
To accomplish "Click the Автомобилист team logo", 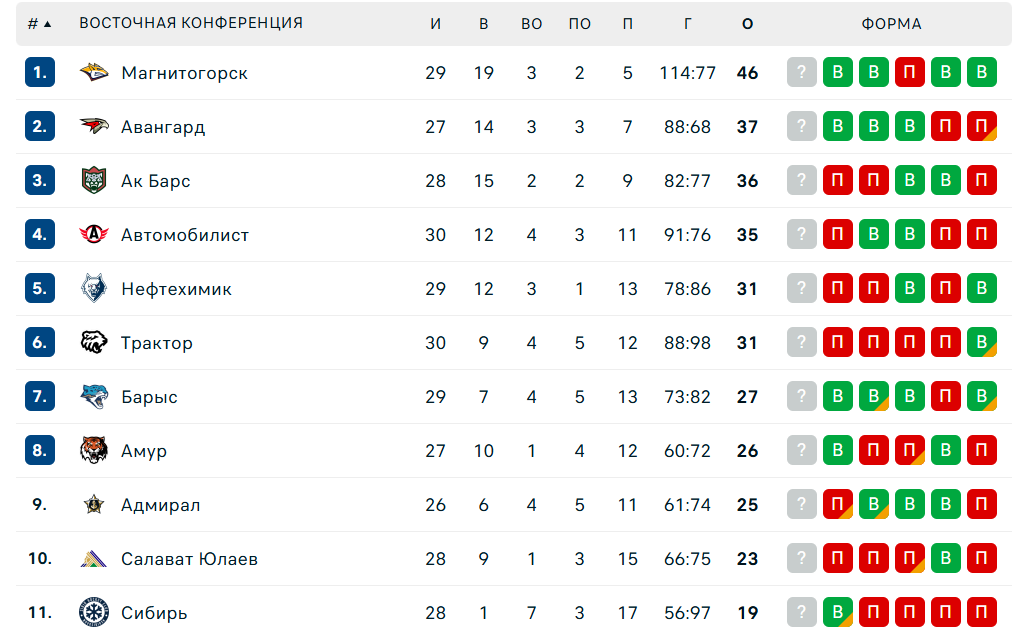I will [x=94, y=235].
